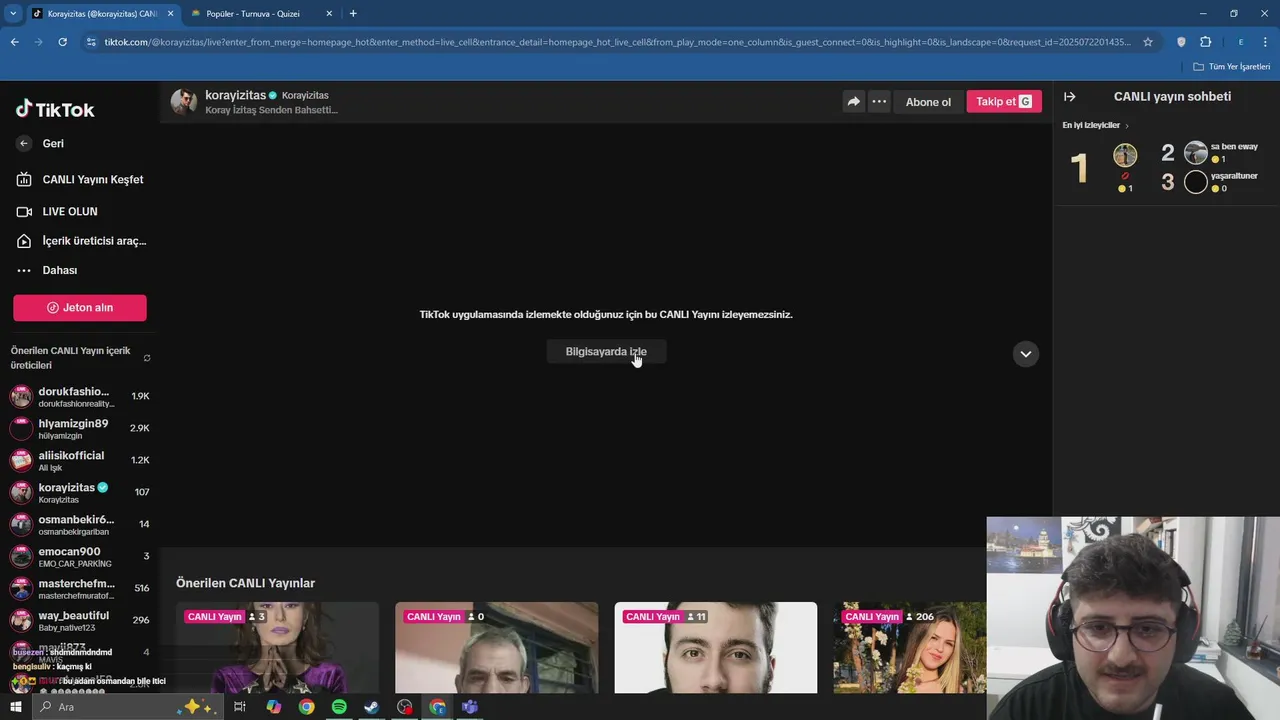Click Bilgisayarda izle button
This screenshot has height=720, width=1280.
(606, 352)
